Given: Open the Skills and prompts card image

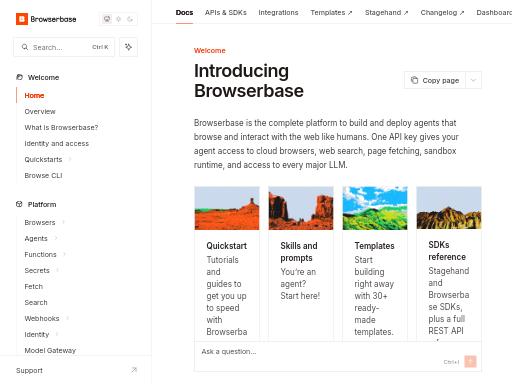Looking at the screenshot, I should 301,208.
